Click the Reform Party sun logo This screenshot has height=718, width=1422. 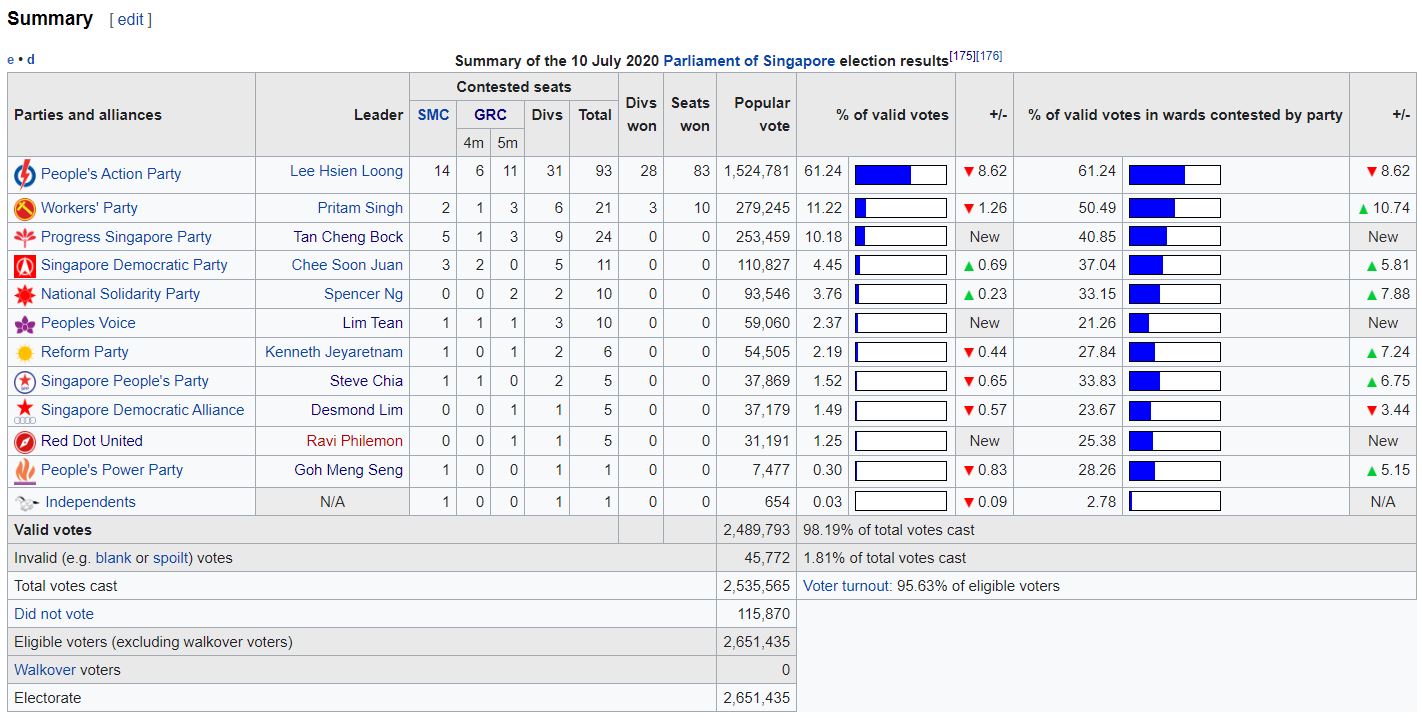[25, 353]
